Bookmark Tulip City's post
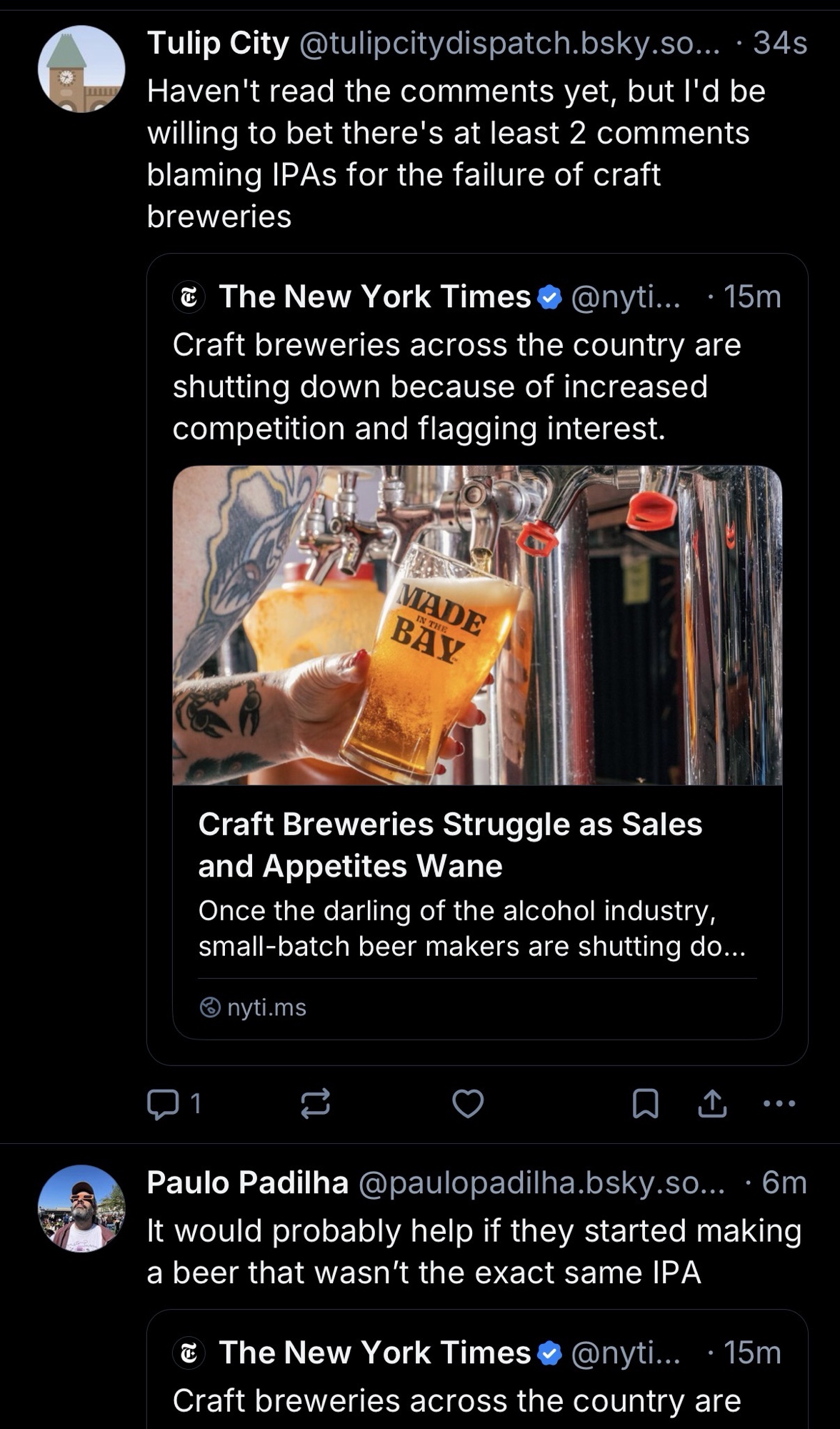This screenshot has height=1429, width=840. tap(645, 1104)
